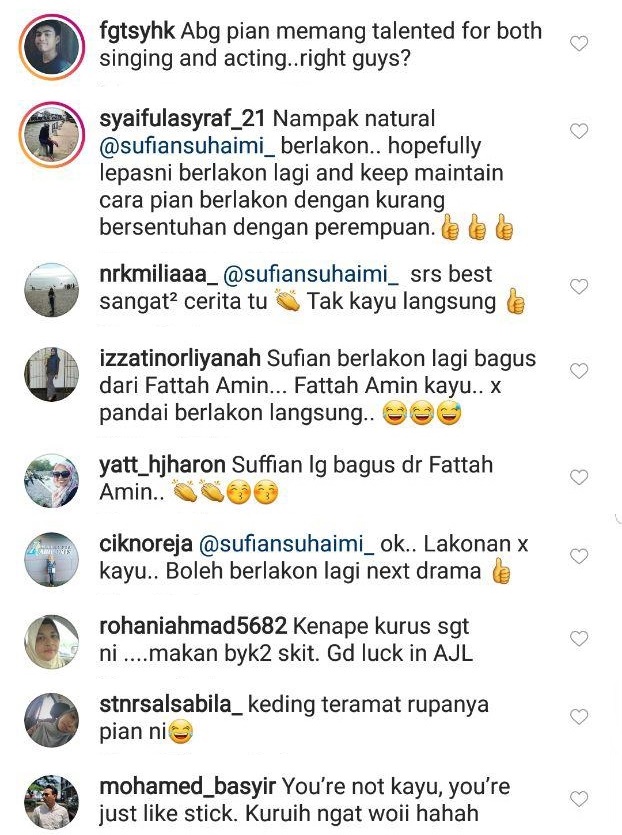622x835 pixels.
Task: Open username yatt_hjharon's profile
Action: point(162,465)
